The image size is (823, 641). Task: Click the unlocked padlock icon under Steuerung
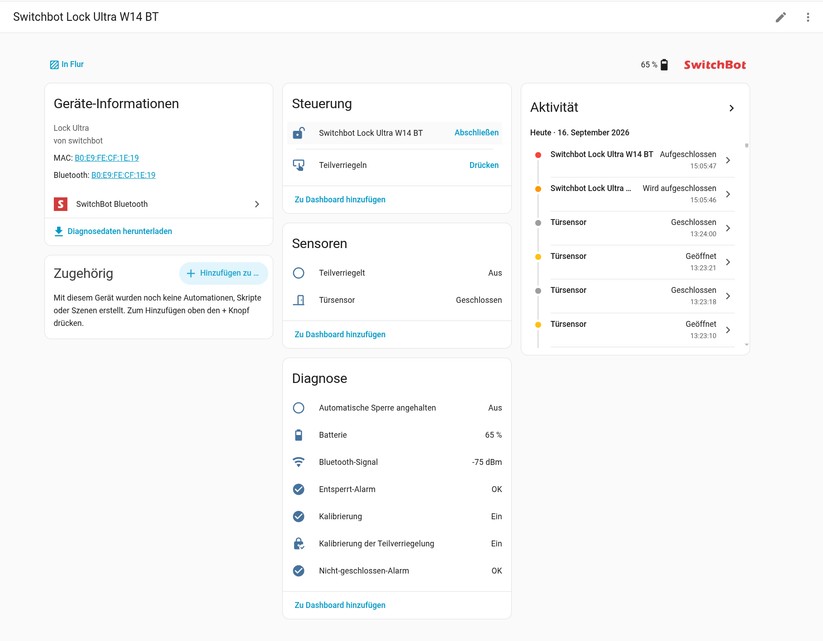(x=299, y=133)
